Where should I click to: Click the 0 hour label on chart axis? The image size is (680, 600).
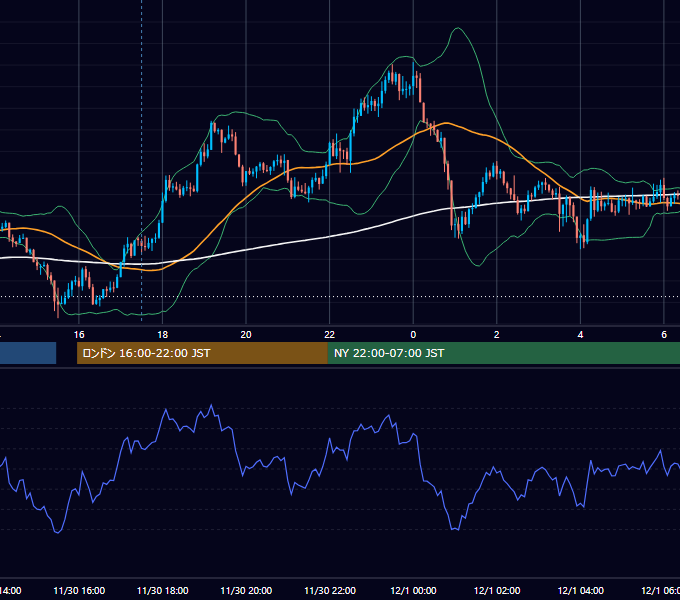(413, 335)
